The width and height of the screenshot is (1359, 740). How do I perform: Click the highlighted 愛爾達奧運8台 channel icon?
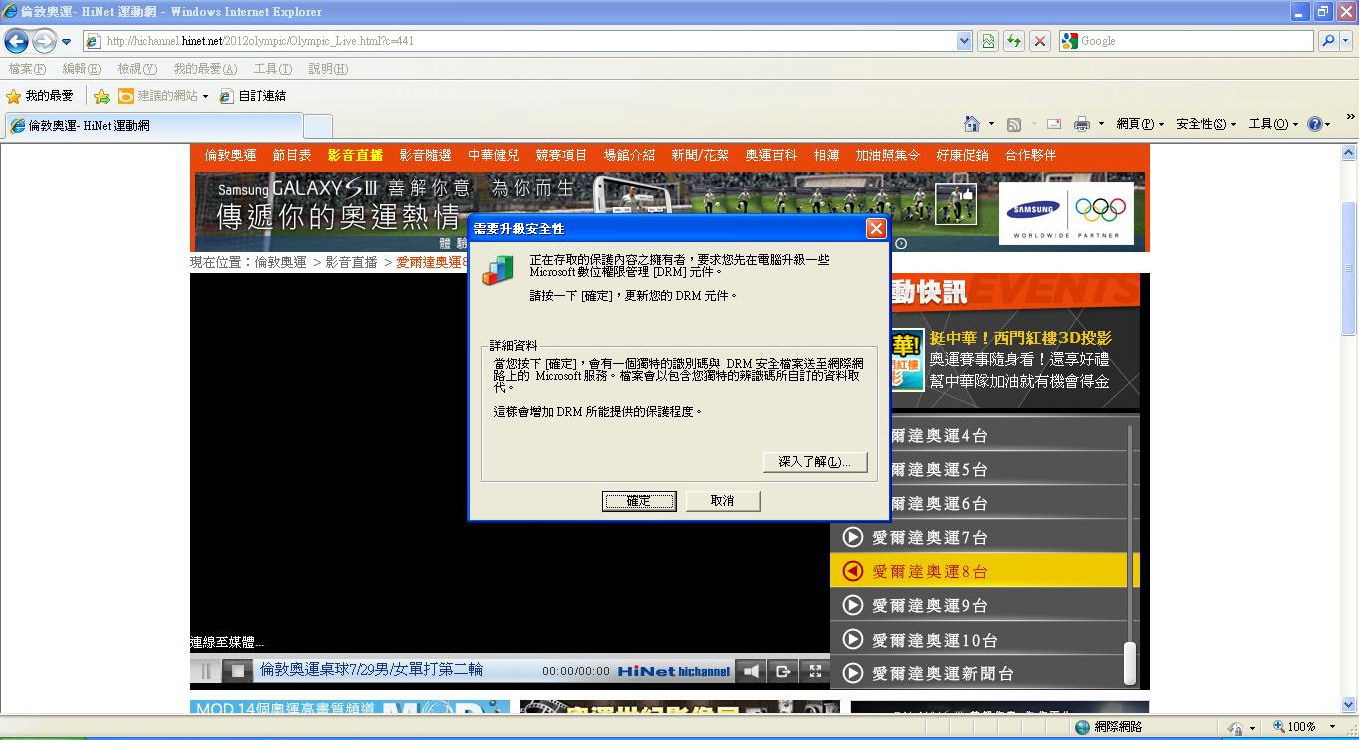[853, 571]
